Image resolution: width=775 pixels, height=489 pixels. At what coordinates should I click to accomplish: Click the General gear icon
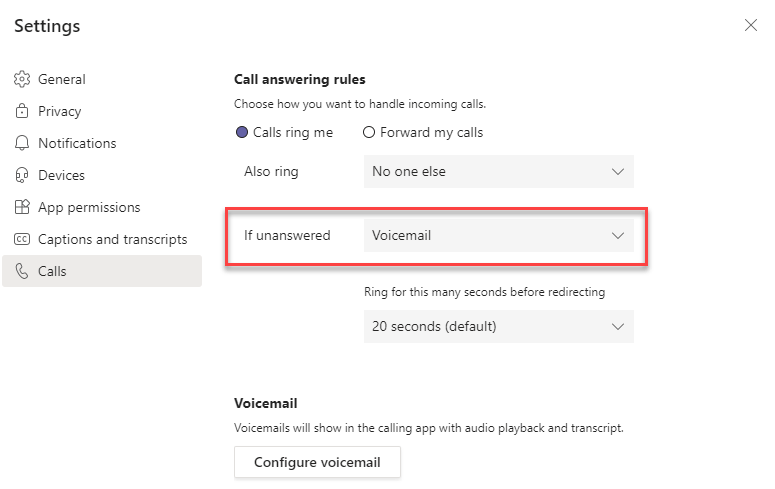[21, 80]
